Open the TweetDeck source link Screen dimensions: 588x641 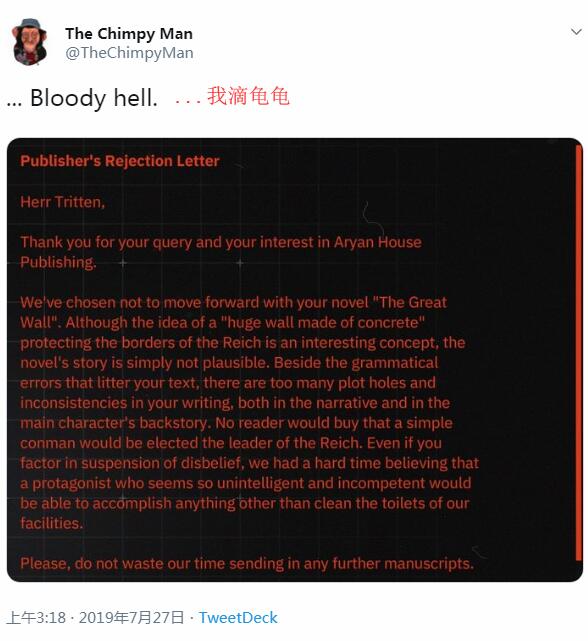coord(238,617)
